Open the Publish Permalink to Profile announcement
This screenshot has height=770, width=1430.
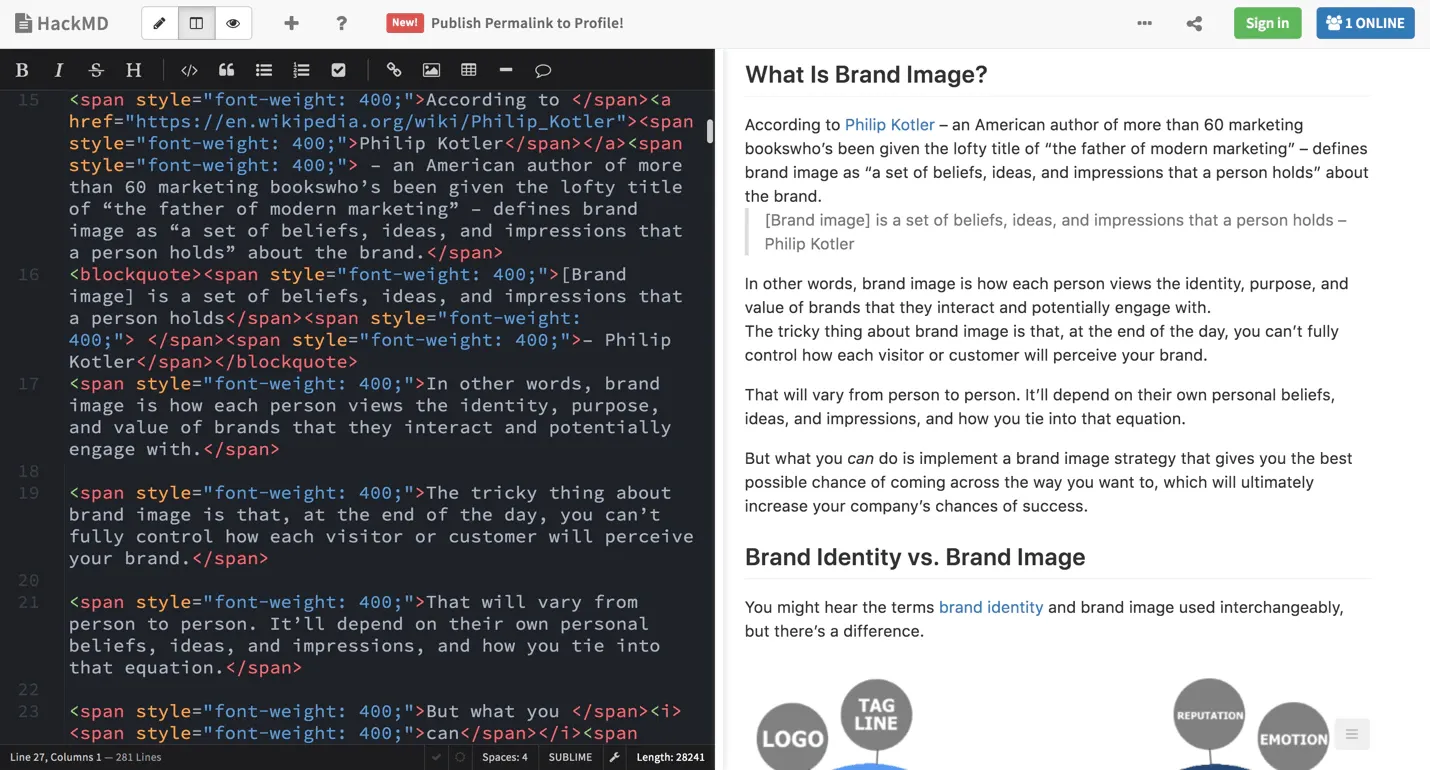click(505, 23)
